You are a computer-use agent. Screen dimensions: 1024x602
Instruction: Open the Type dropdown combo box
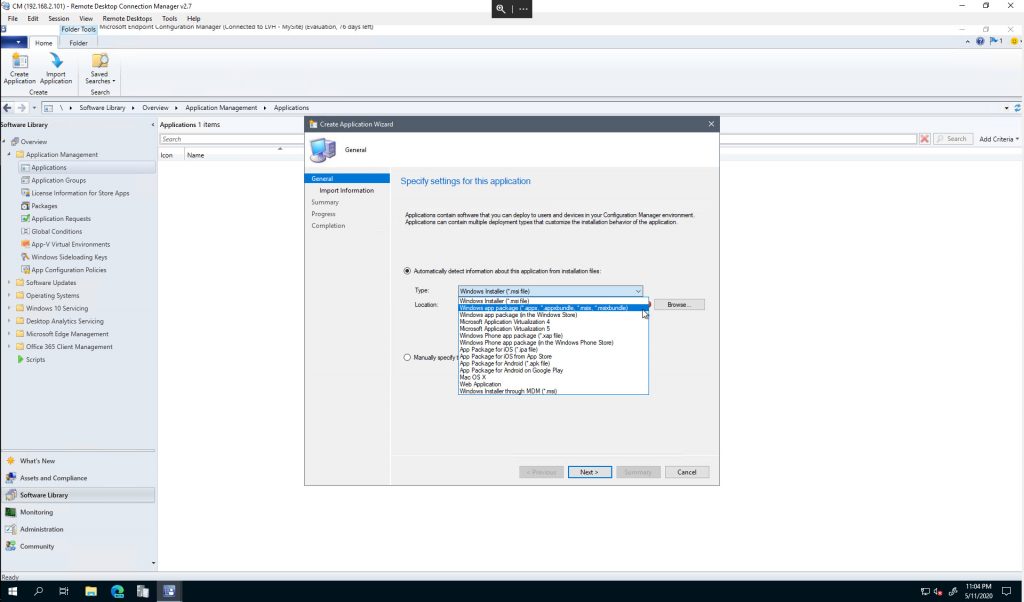tap(551, 291)
